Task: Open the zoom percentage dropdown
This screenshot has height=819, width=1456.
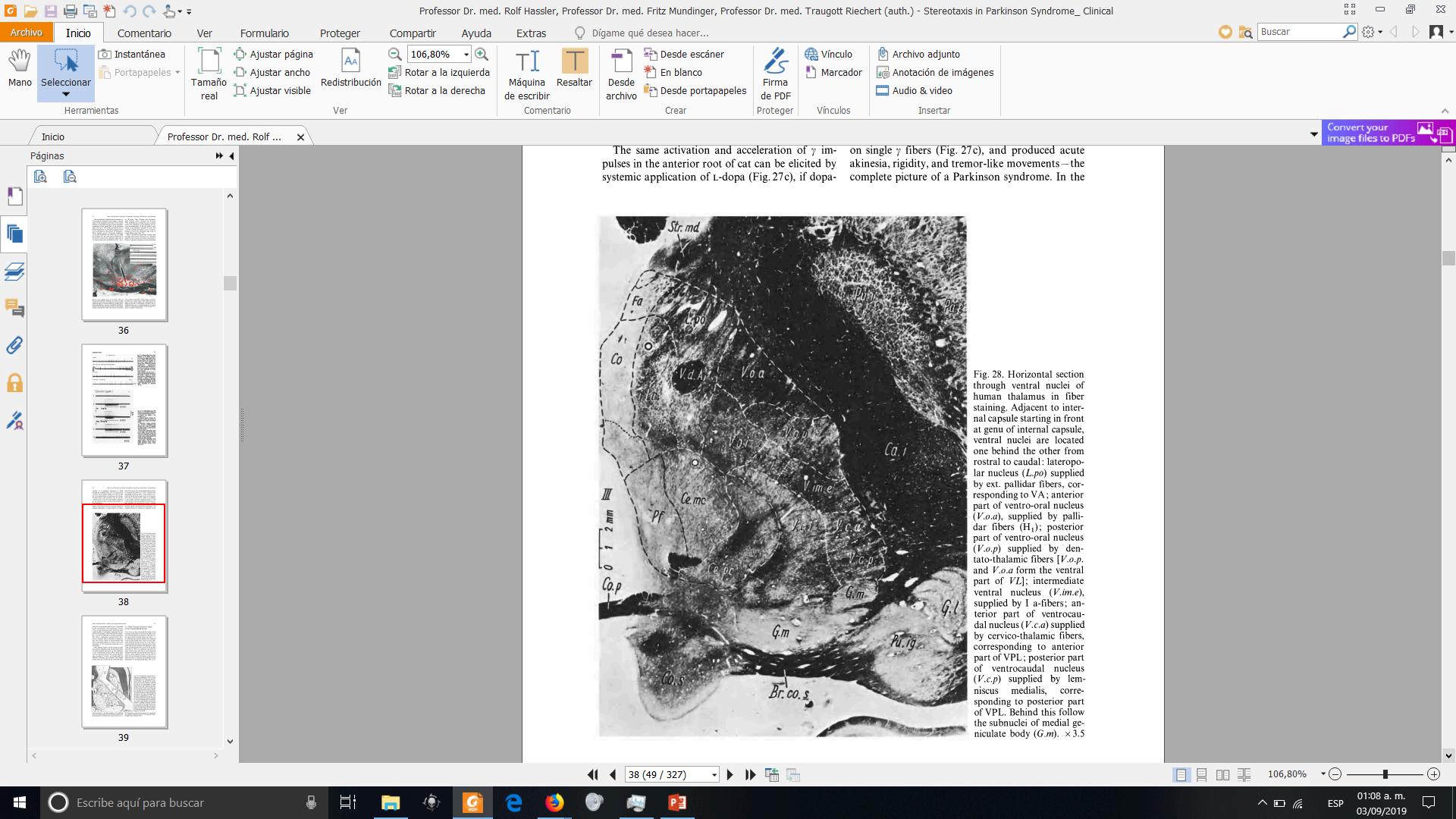Action: pyautogui.click(x=466, y=55)
